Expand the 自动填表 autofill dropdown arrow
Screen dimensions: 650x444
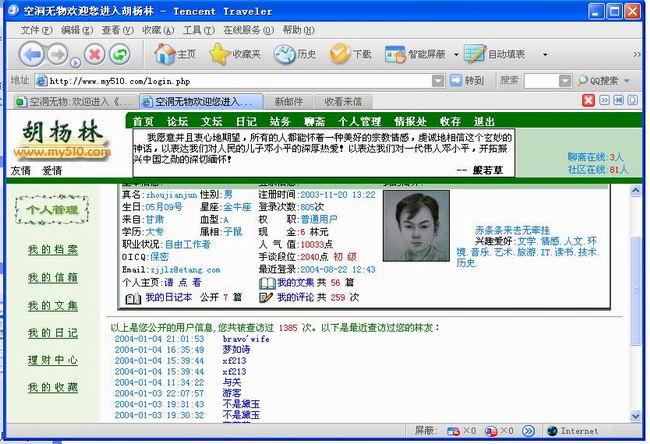click(x=545, y=54)
